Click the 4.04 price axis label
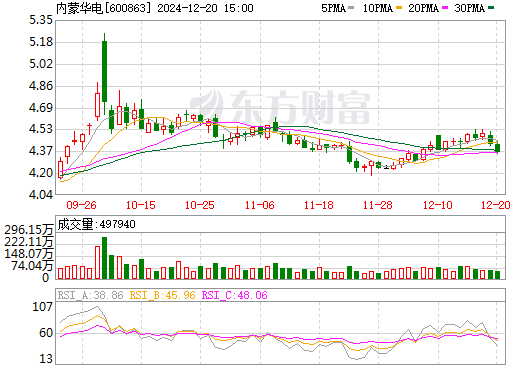520x365 pixels. pyautogui.click(x=41, y=195)
